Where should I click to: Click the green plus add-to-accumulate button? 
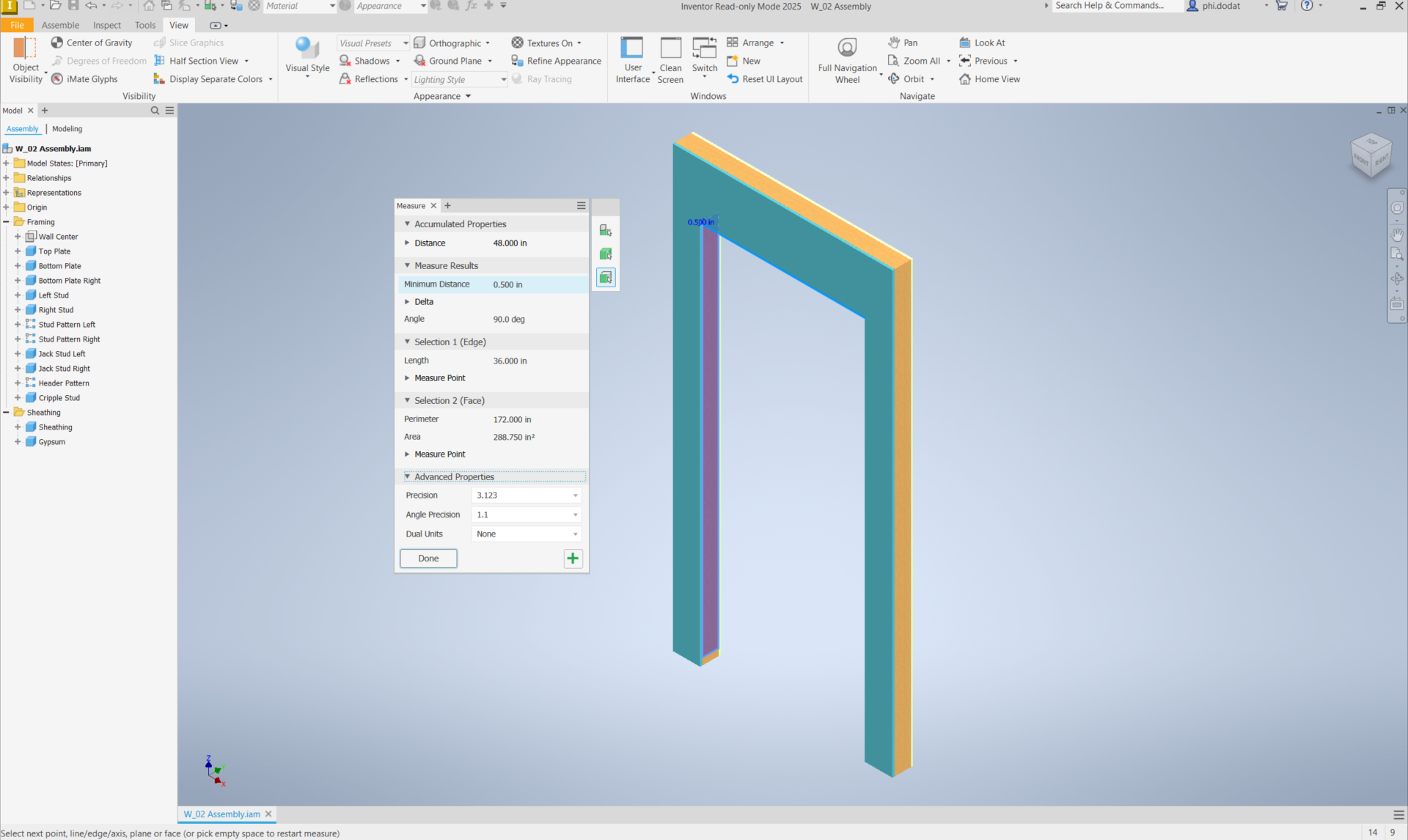coord(573,559)
